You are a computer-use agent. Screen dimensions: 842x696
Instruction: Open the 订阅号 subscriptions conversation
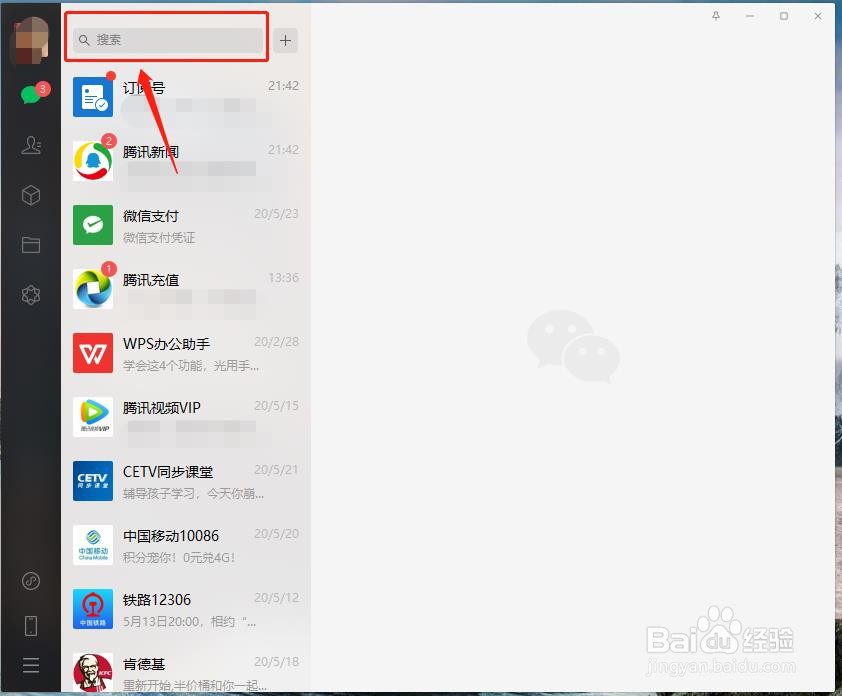pos(186,97)
